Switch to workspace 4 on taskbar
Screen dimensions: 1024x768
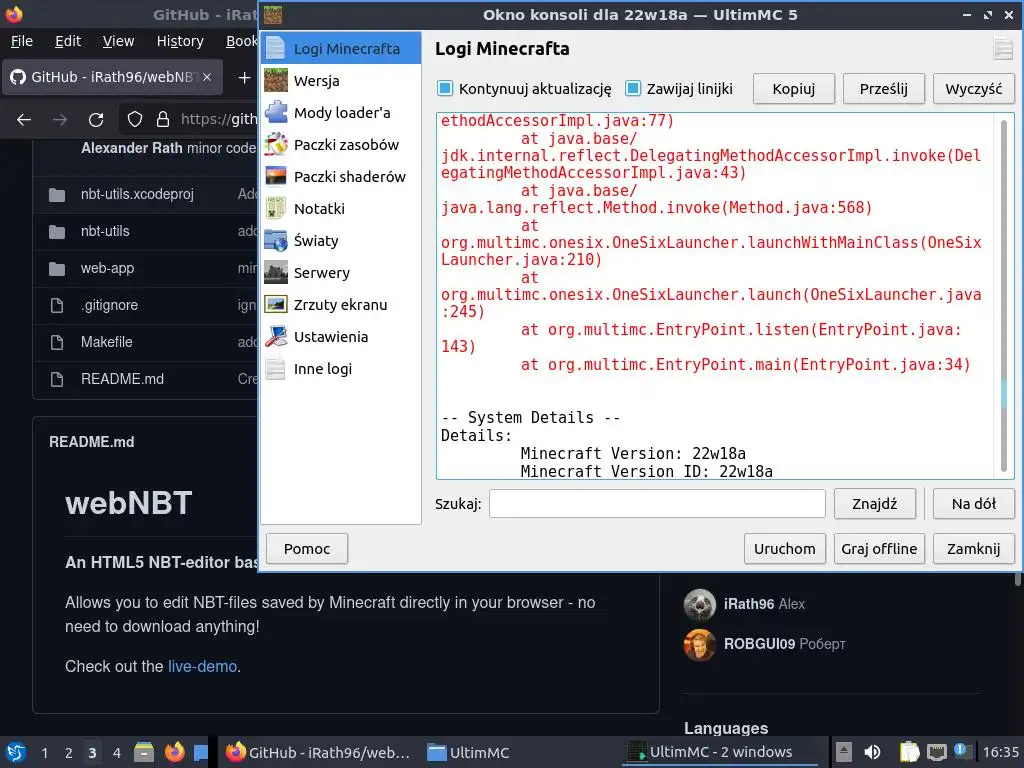pos(116,752)
